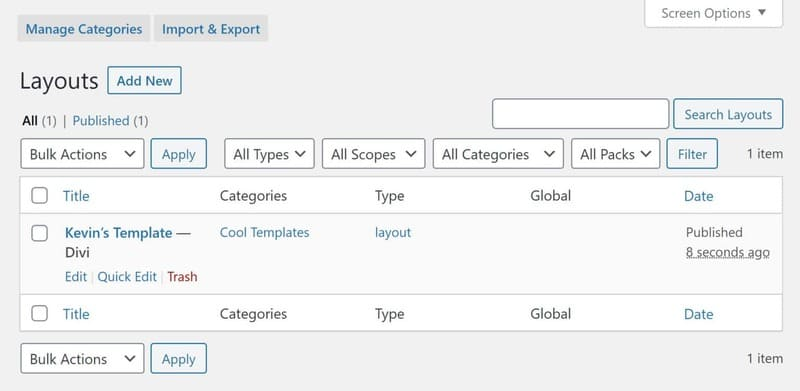Focus the layouts search input field

(581, 114)
